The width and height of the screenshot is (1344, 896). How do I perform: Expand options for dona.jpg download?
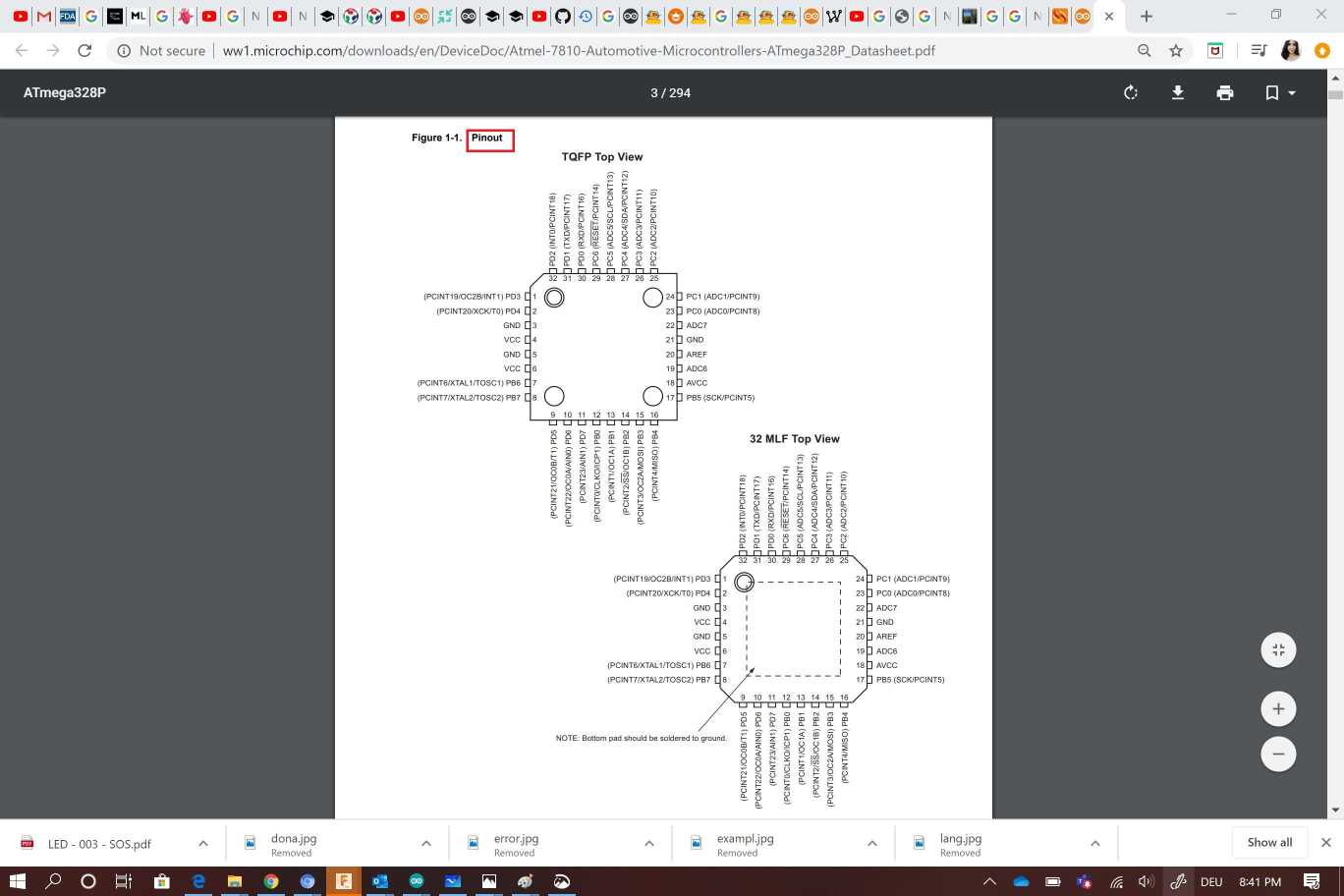pyautogui.click(x=426, y=843)
